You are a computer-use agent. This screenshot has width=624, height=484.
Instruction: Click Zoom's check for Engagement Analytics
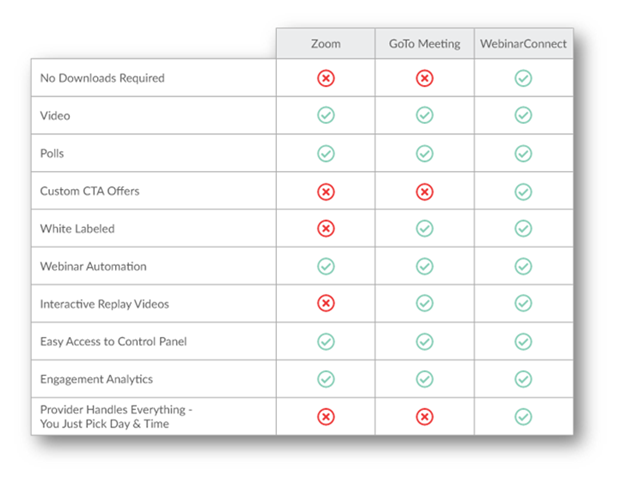click(326, 379)
